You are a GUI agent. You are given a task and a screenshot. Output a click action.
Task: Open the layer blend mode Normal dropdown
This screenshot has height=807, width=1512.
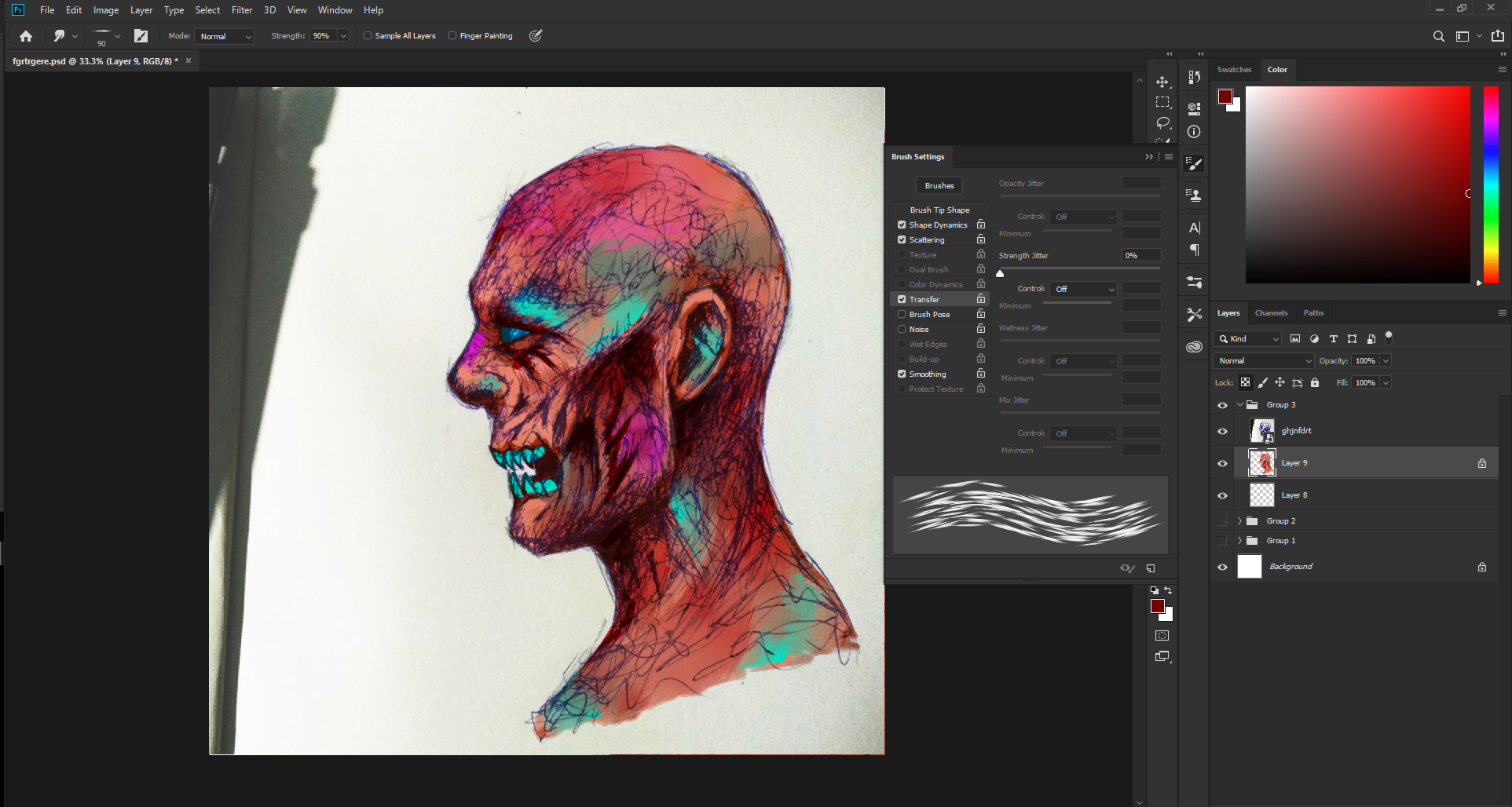pyautogui.click(x=1264, y=361)
